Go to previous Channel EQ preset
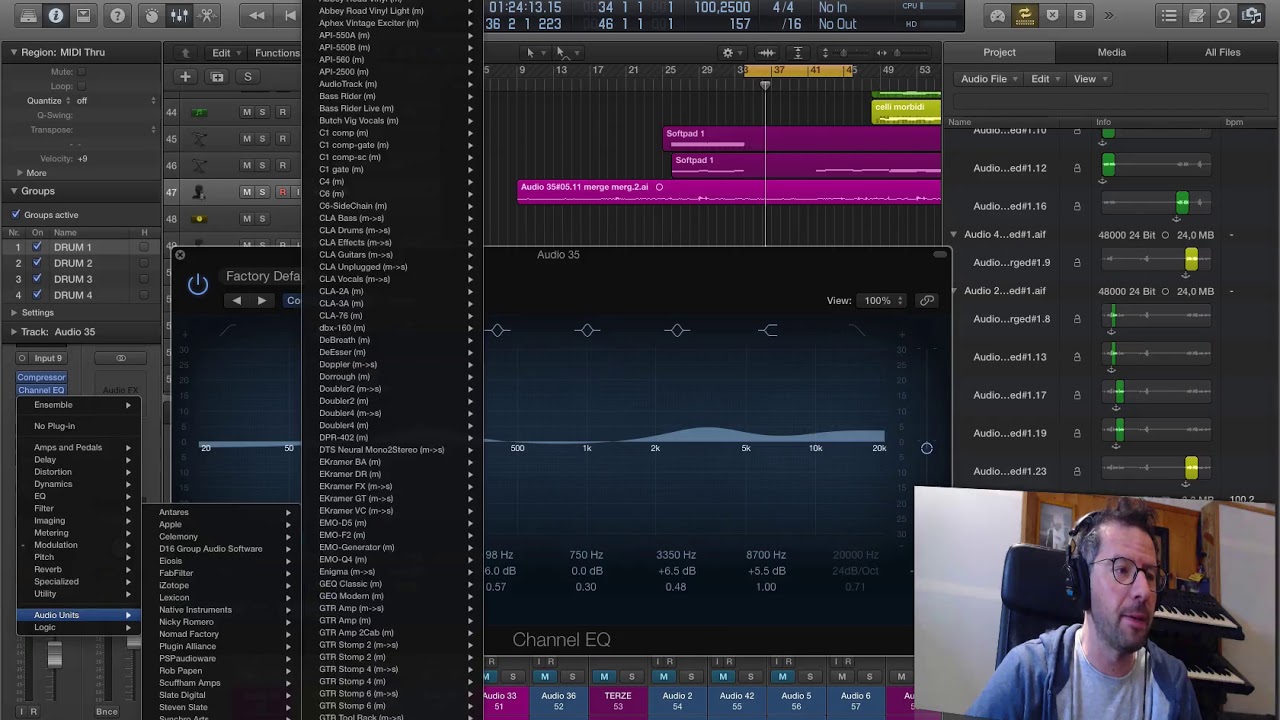This screenshot has height=720, width=1280. 236,300
